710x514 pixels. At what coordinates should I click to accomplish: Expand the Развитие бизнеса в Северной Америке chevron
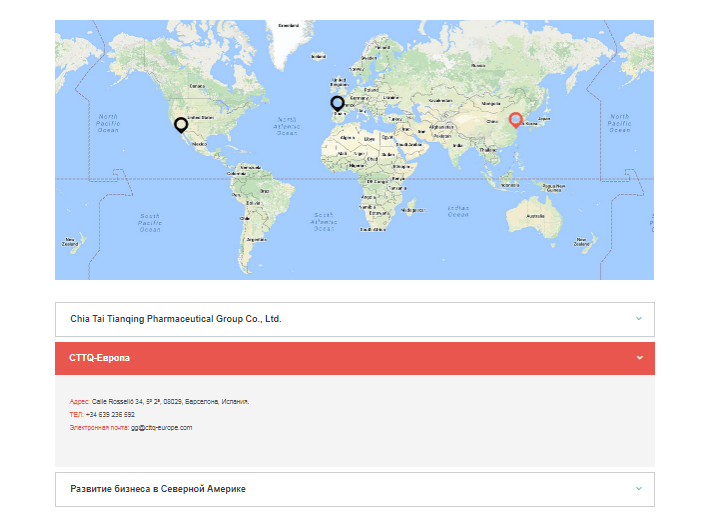(638, 489)
